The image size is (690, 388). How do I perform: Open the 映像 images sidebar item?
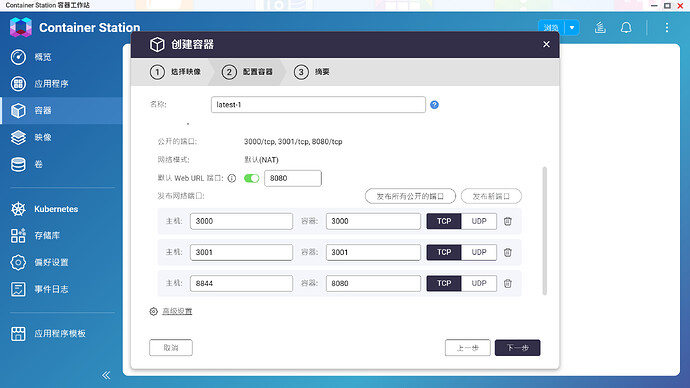point(62,137)
